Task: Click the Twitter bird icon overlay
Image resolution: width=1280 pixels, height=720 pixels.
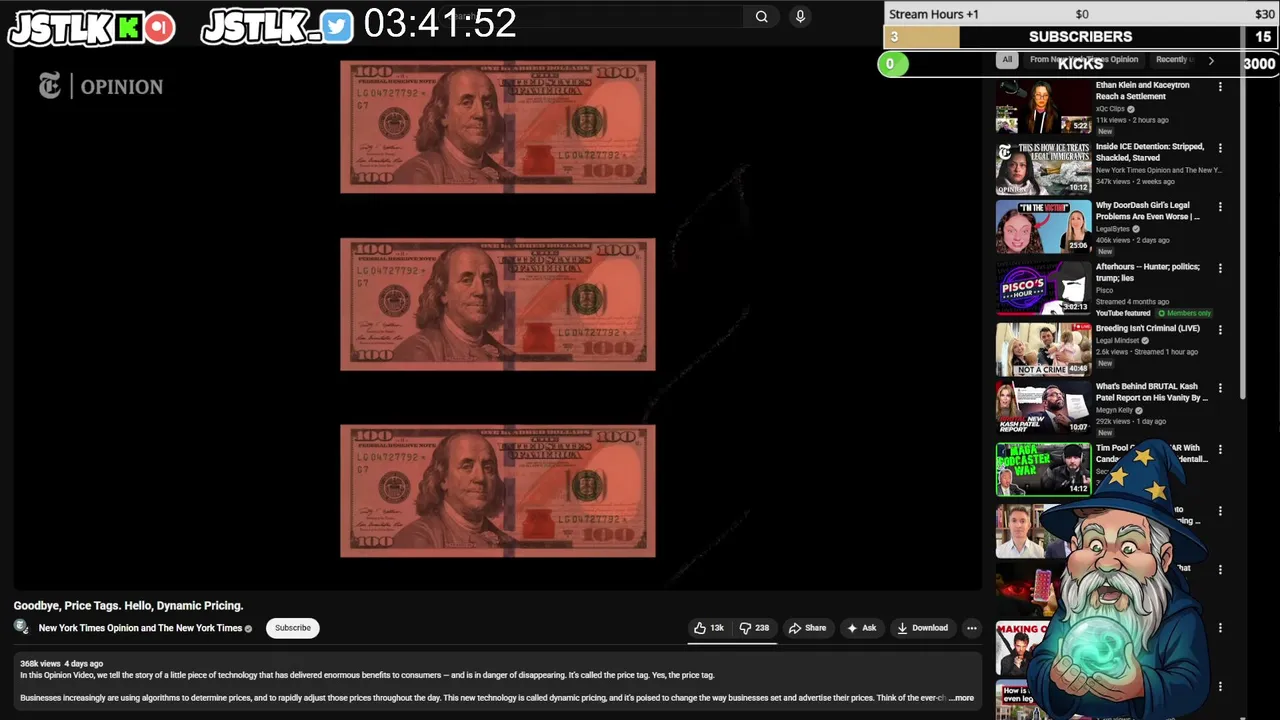Action: pyautogui.click(x=337, y=27)
